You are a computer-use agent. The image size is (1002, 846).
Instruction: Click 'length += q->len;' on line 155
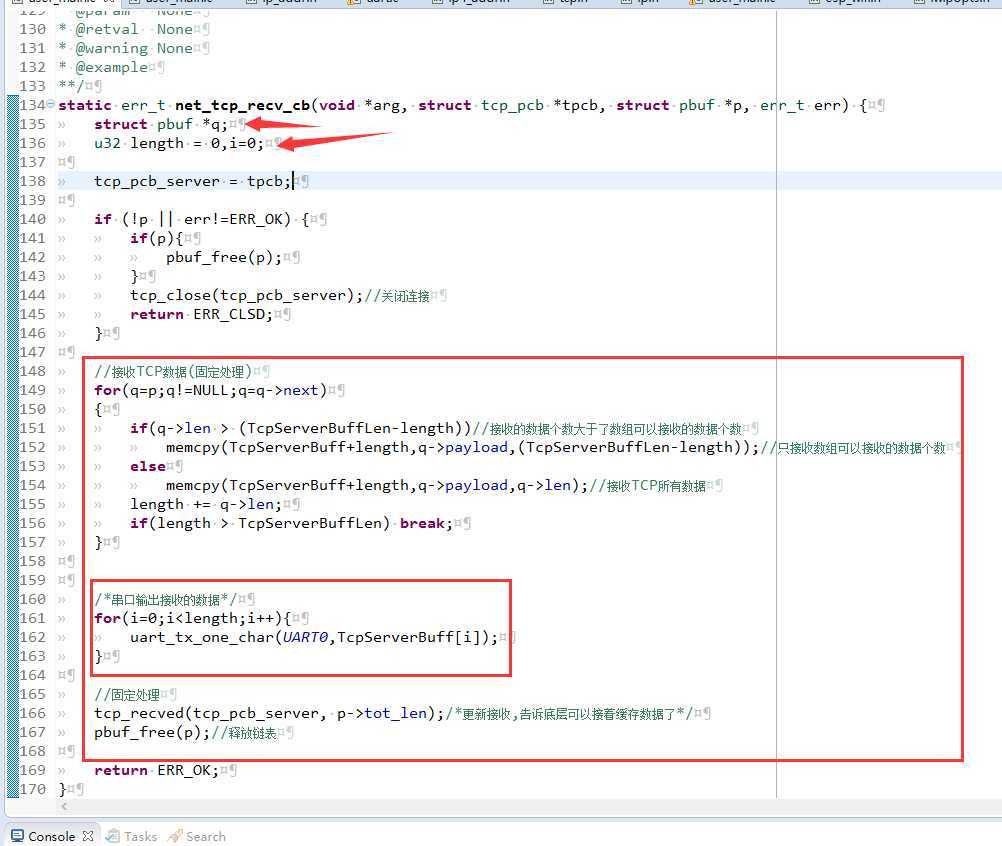point(206,504)
